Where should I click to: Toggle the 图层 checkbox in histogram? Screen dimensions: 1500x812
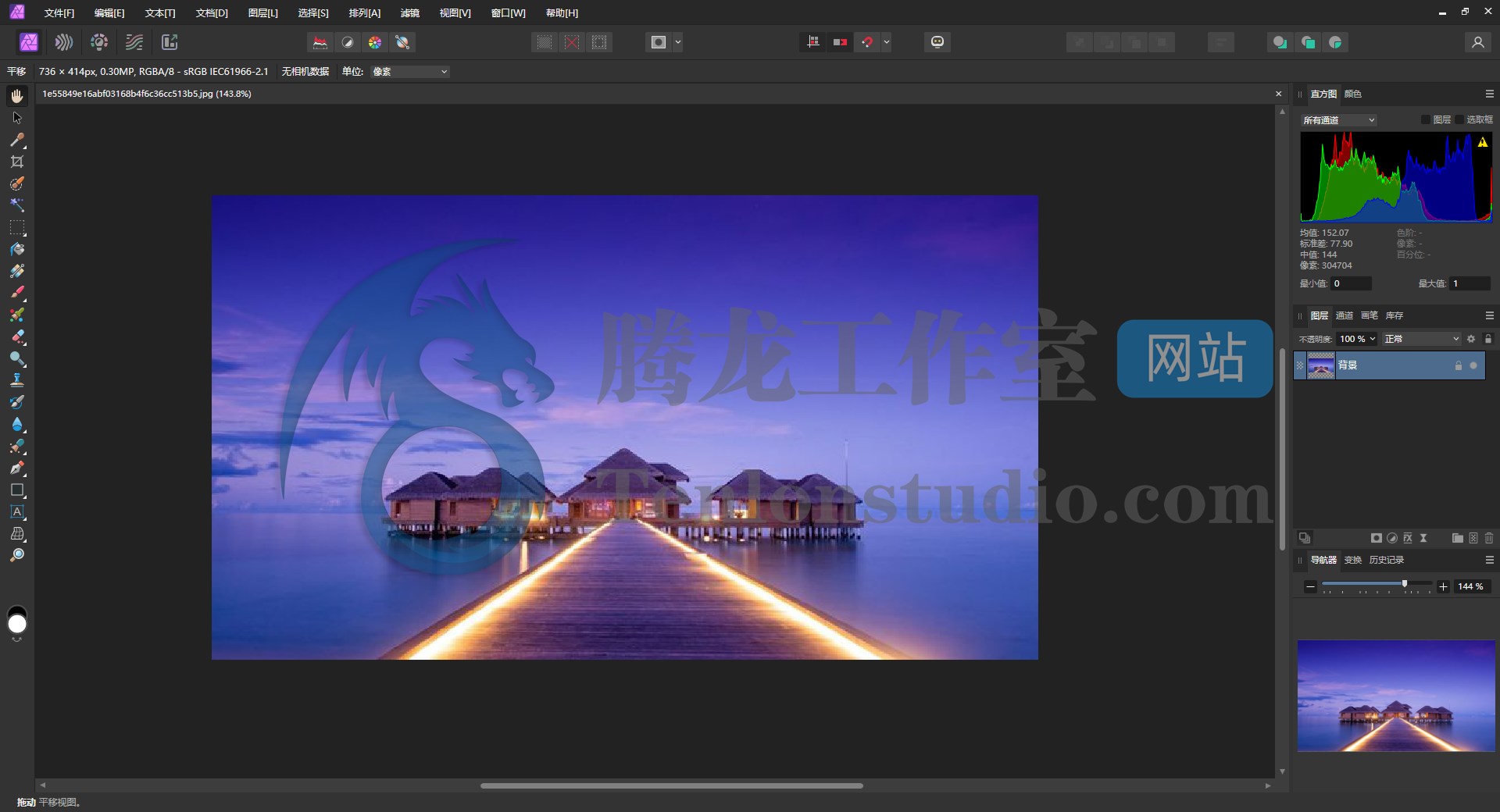pyautogui.click(x=1425, y=119)
